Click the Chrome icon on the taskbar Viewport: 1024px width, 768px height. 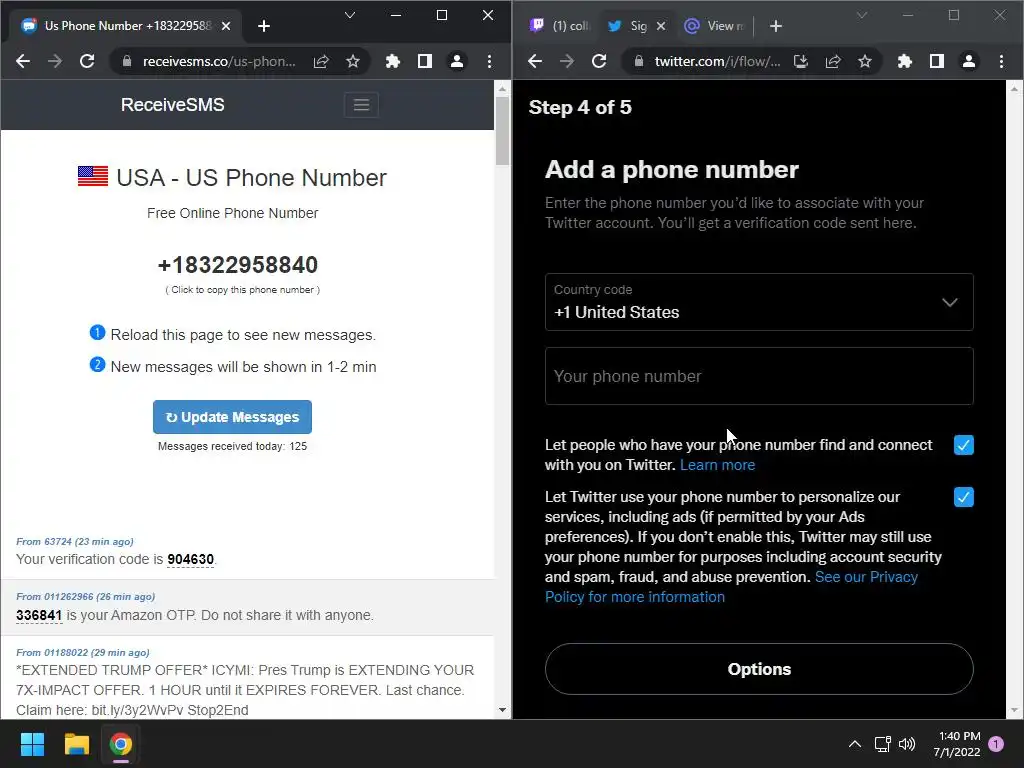click(x=121, y=744)
